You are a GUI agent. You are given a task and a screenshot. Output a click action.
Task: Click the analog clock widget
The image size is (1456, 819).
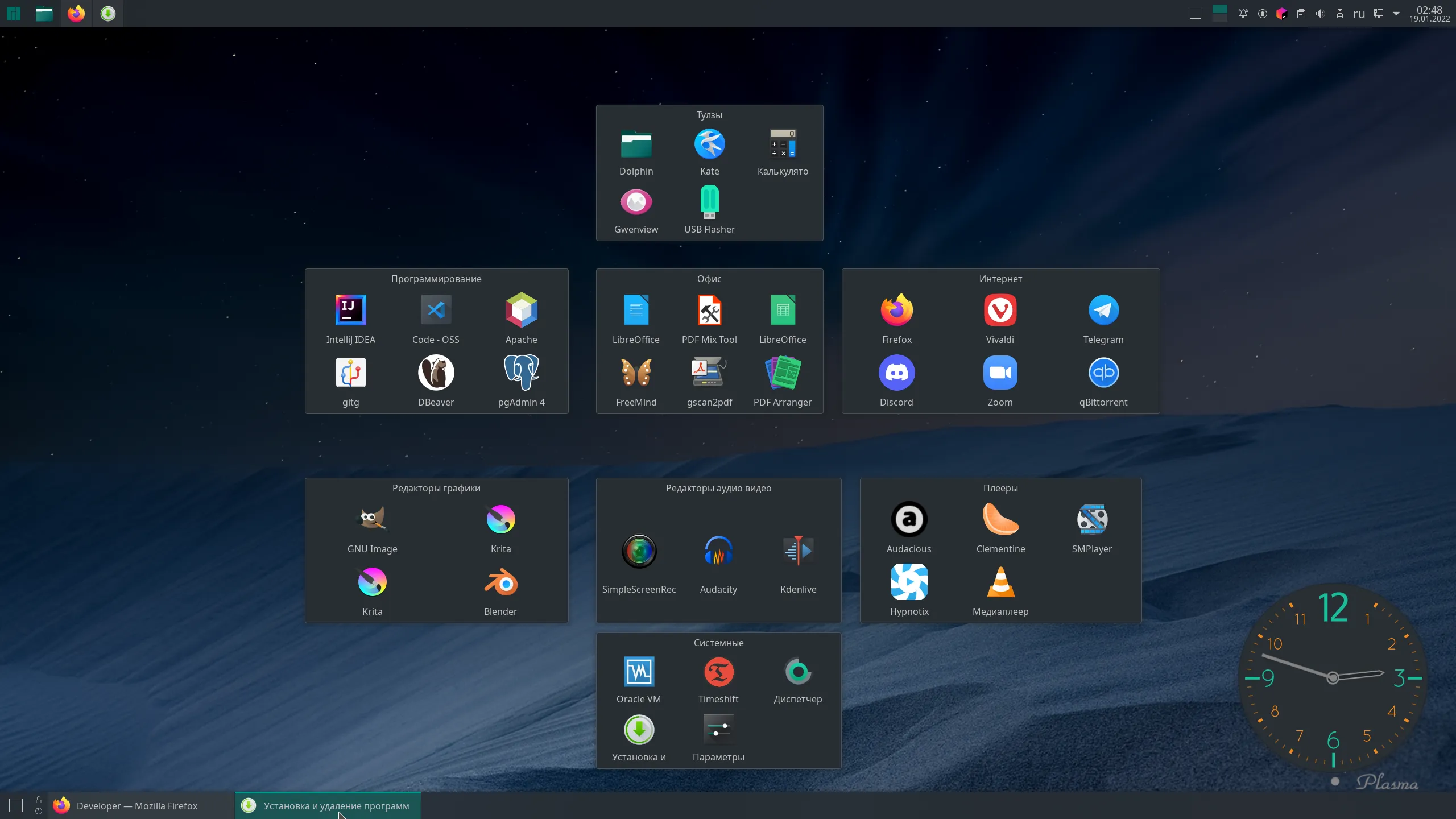(1333, 677)
